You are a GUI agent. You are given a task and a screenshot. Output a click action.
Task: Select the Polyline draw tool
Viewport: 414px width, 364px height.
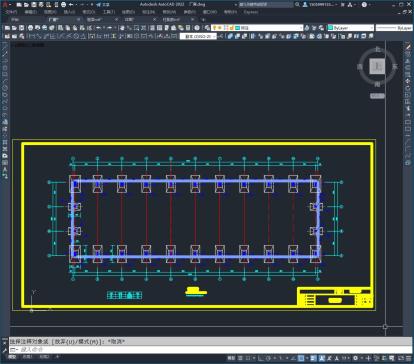click(5, 61)
